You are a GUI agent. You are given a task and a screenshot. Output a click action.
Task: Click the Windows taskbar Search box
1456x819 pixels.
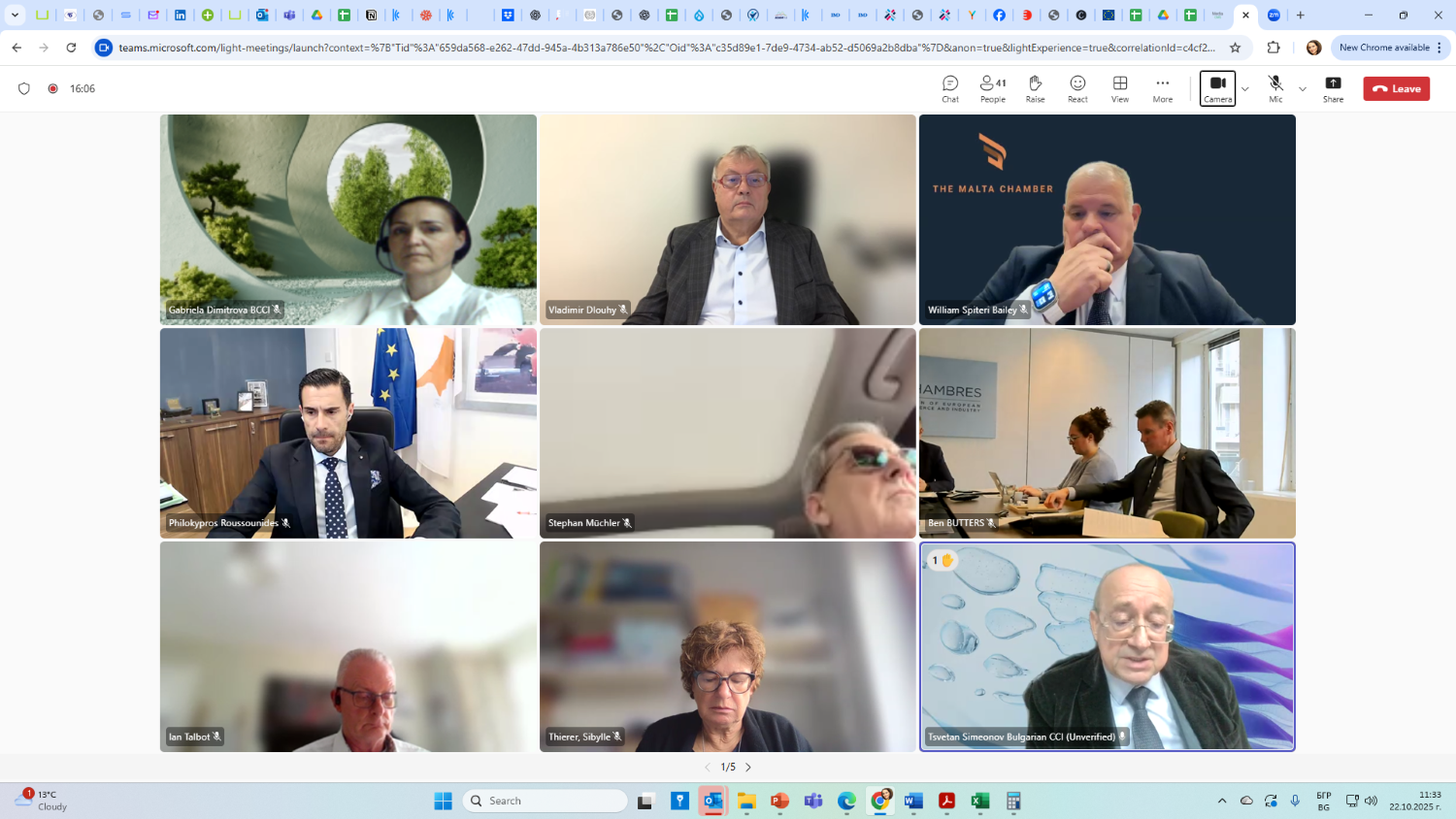546,801
